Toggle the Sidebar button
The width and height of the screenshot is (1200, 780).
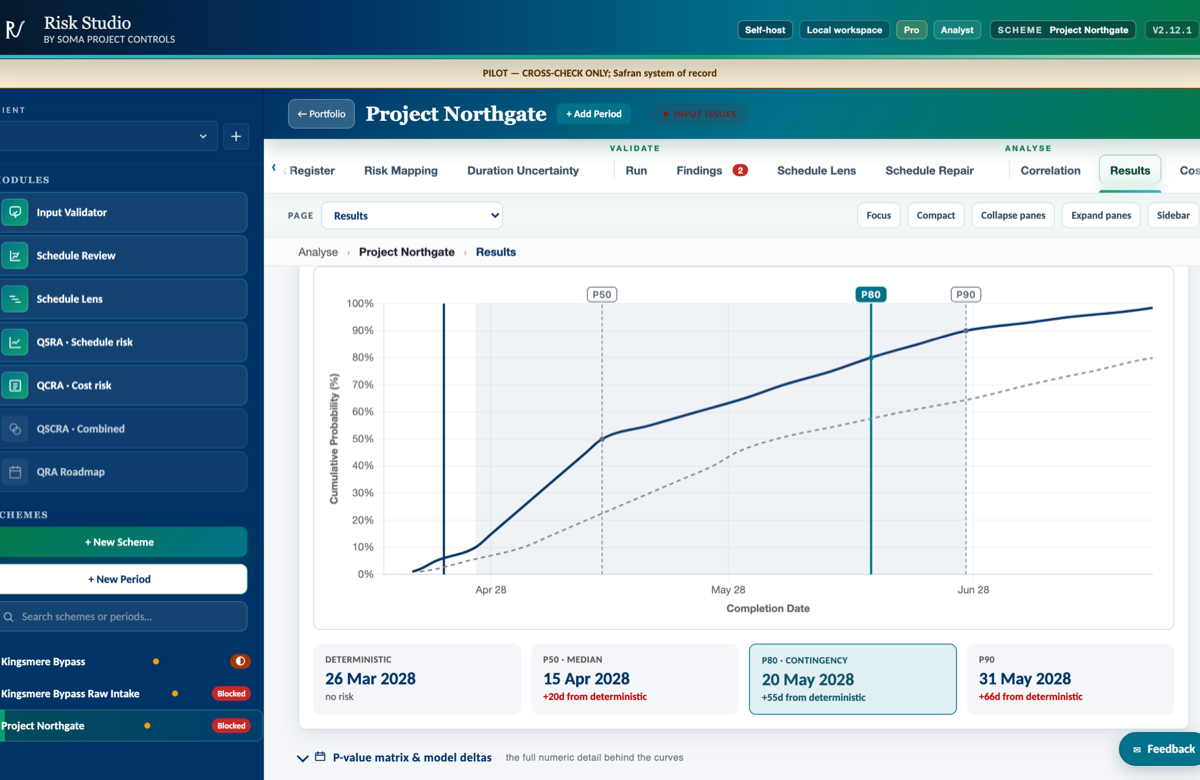[x=1173, y=215]
